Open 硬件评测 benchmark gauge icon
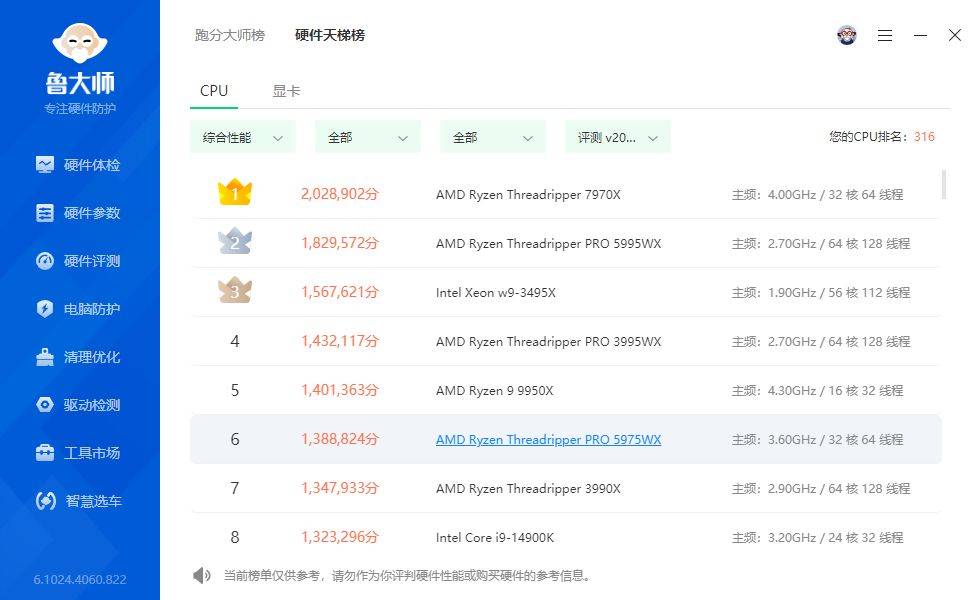The height and width of the screenshot is (600, 980). 45,261
